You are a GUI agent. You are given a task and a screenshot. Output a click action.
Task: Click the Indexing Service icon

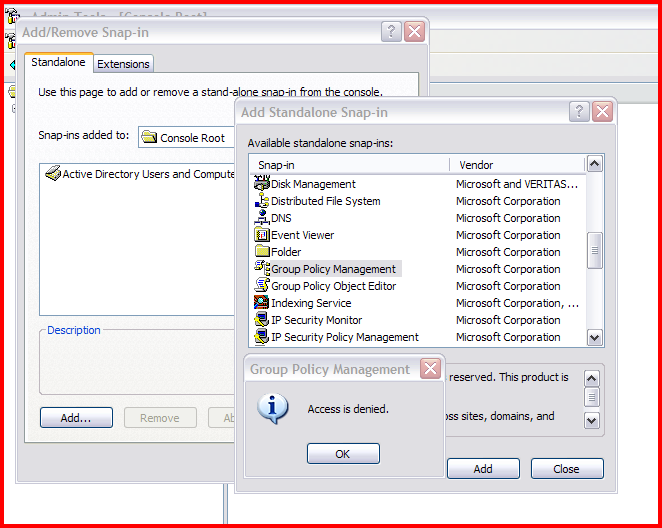pos(262,303)
